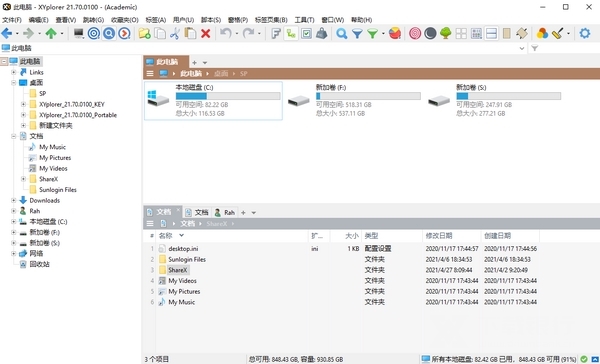Open upper pane breadcrumb hamburger menu
This screenshot has height=364, width=600.
[150, 73]
